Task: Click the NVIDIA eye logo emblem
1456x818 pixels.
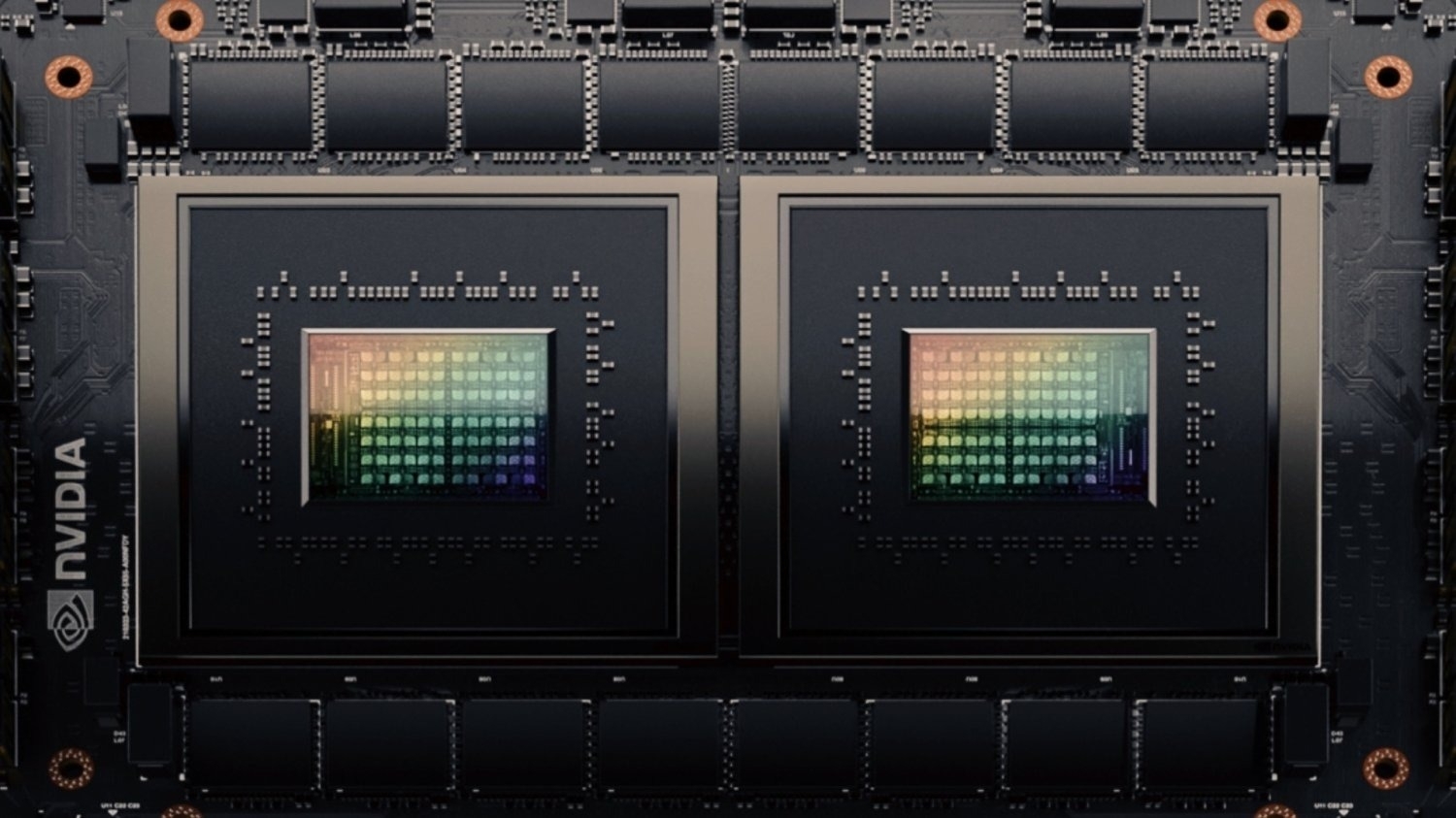Action: tap(70, 621)
